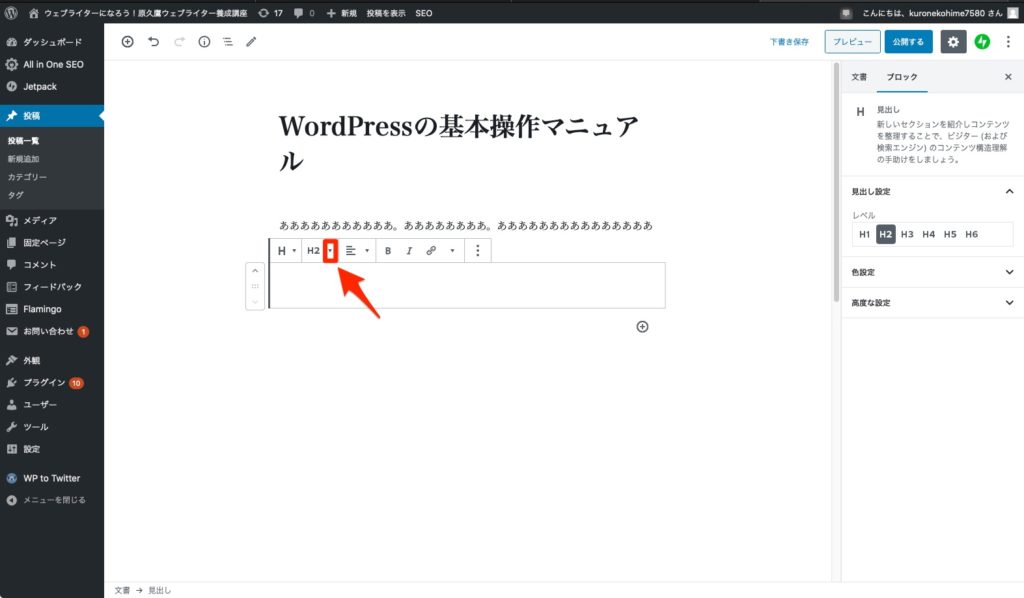Collapse the 見出し設定 panel
This screenshot has height=598, width=1024.
932,191
